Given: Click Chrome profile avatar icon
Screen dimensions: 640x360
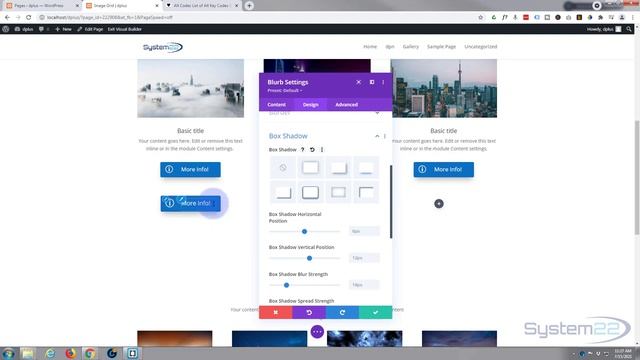Looking at the screenshot, I should 622,17.
